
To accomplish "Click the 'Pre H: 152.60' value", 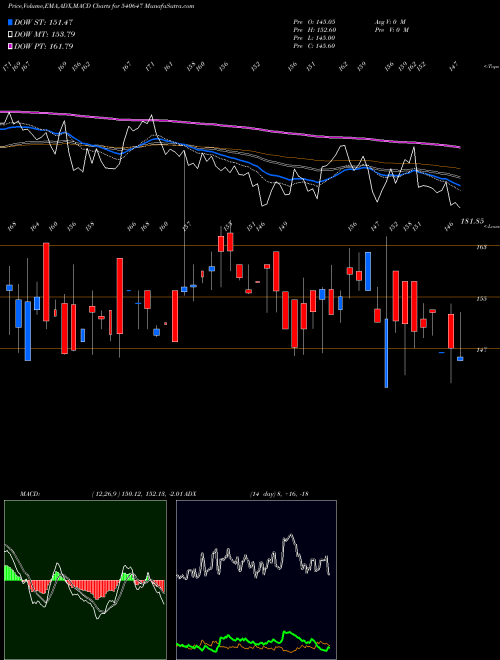I will (315, 30).
